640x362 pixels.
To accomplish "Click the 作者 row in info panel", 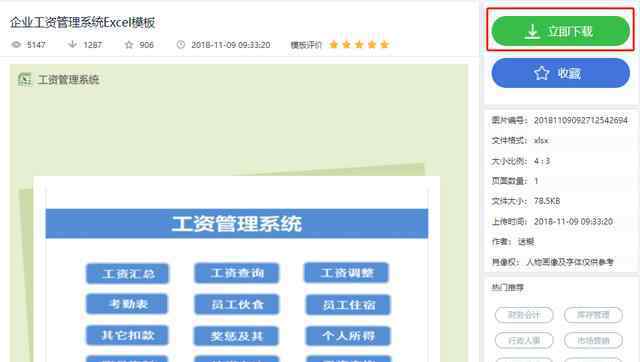I will point(513,242).
